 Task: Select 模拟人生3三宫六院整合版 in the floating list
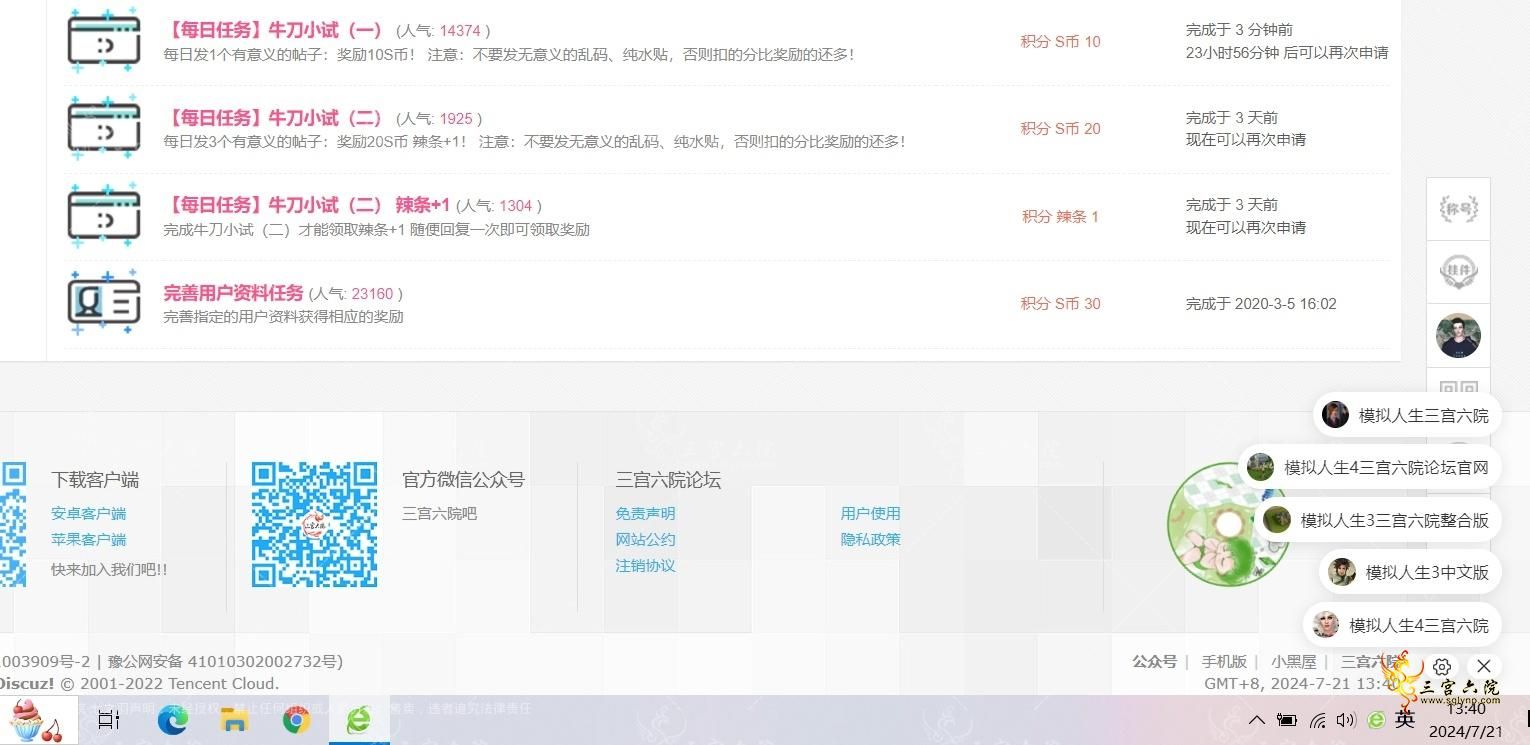(1377, 520)
